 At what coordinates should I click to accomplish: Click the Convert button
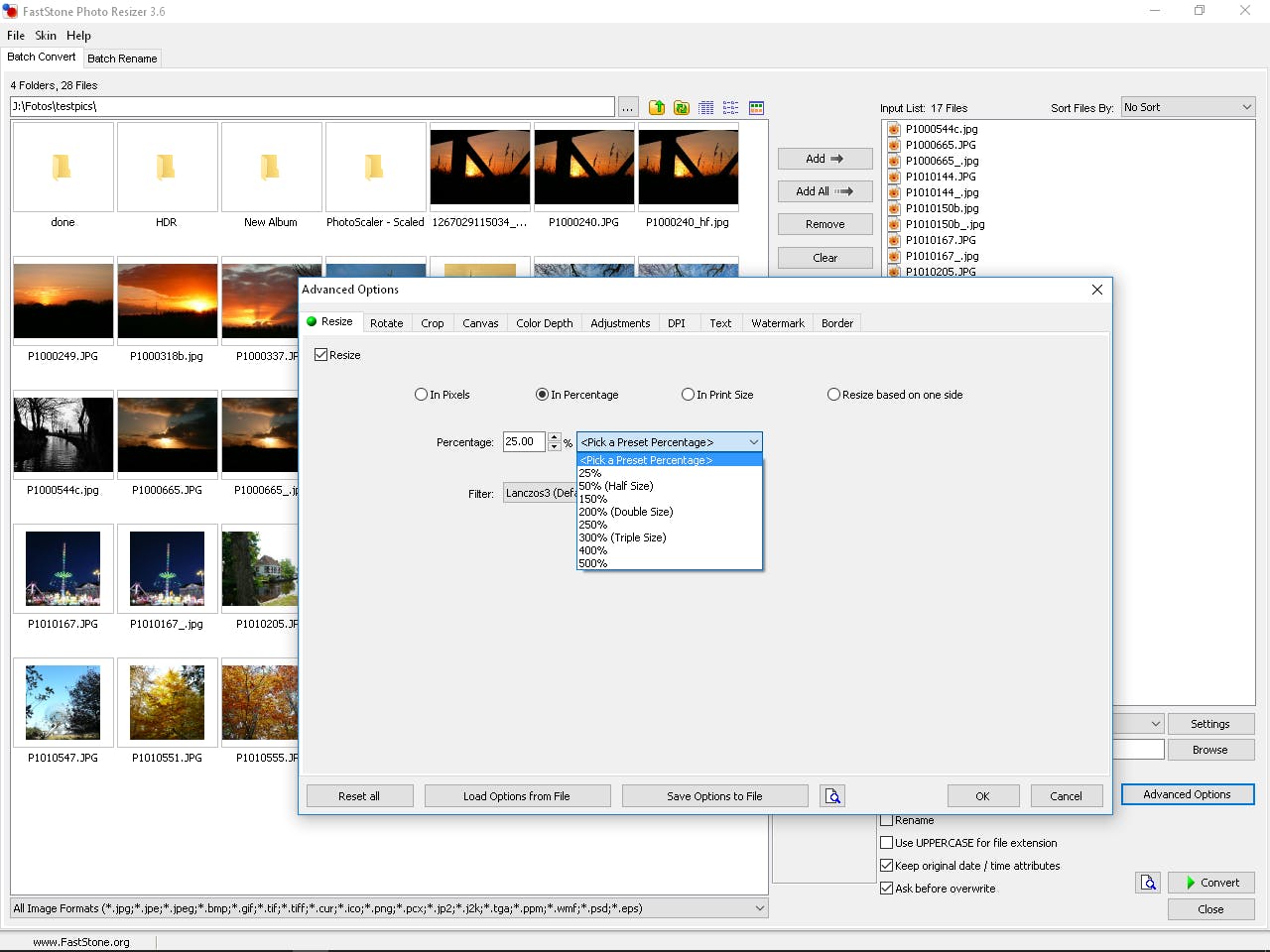tap(1210, 883)
